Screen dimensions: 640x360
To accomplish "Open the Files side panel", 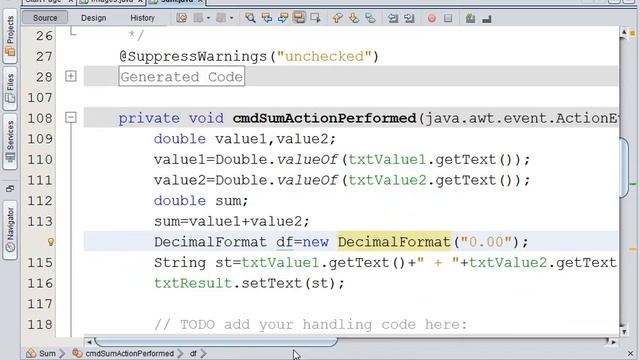I will pos(10,89).
